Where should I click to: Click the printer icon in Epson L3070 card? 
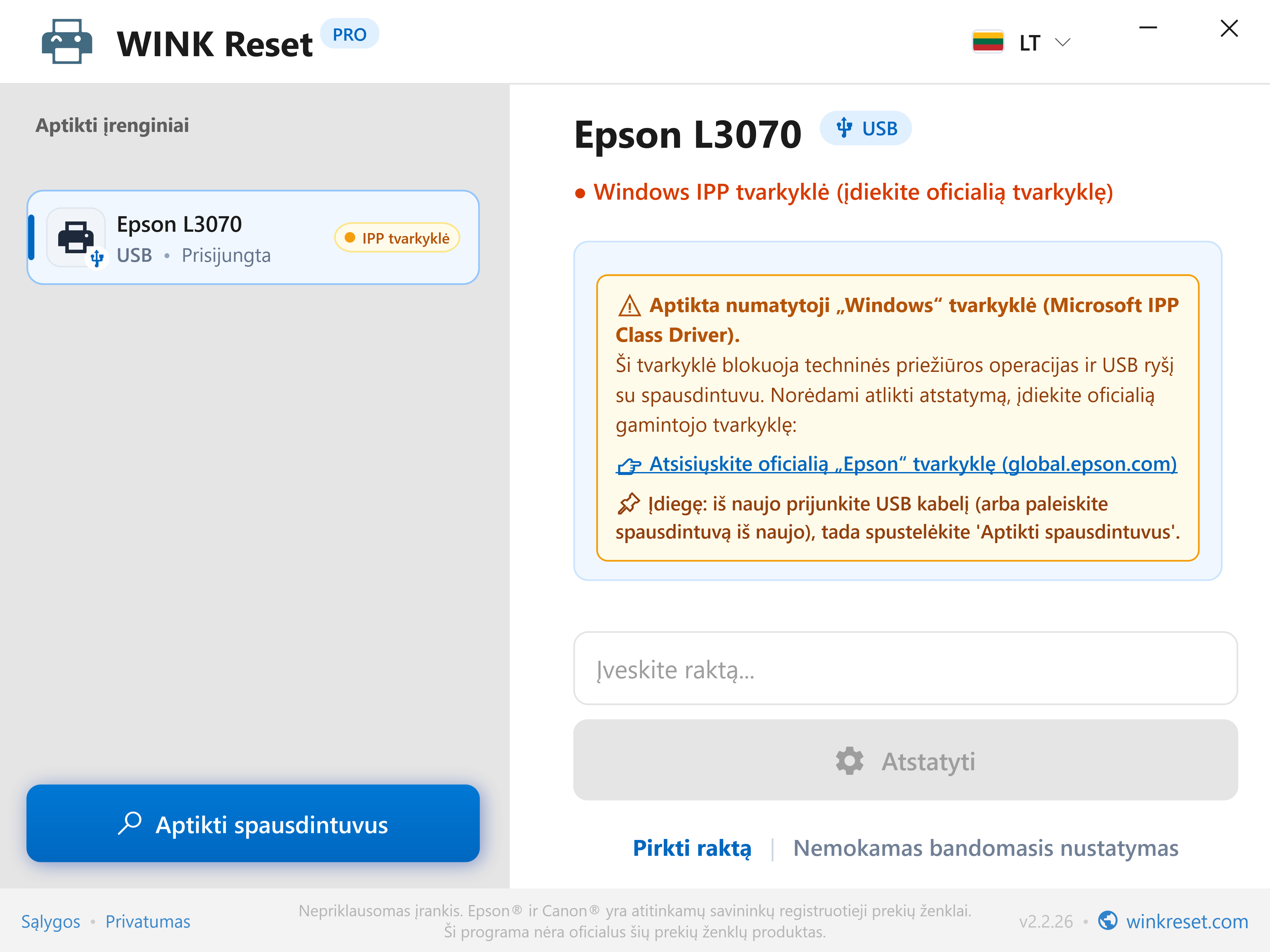pyautogui.click(x=76, y=238)
